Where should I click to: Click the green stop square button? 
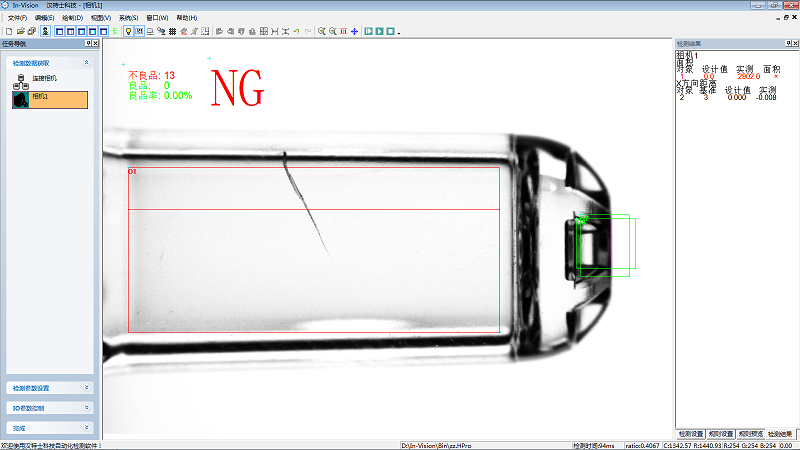coord(390,31)
